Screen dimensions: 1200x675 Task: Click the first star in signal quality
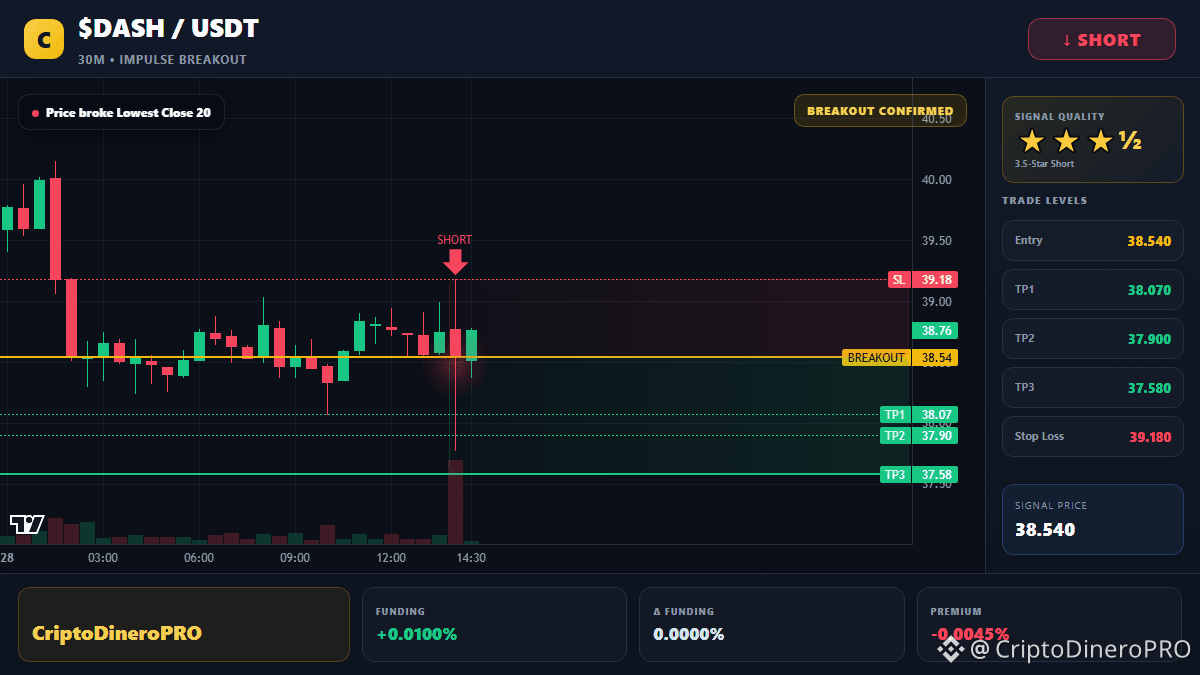coord(1031,141)
